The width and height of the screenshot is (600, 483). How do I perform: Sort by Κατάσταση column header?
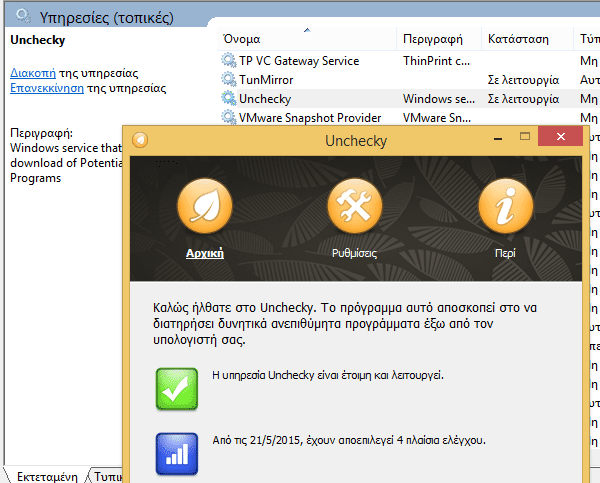tap(527, 39)
